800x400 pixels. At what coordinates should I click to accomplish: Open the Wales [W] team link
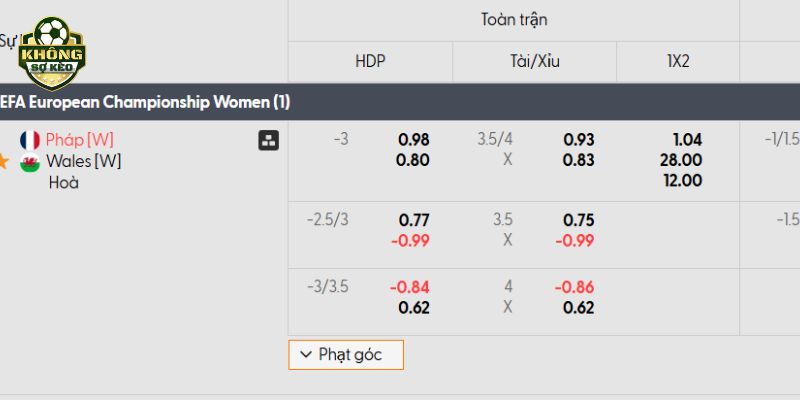(84, 161)
